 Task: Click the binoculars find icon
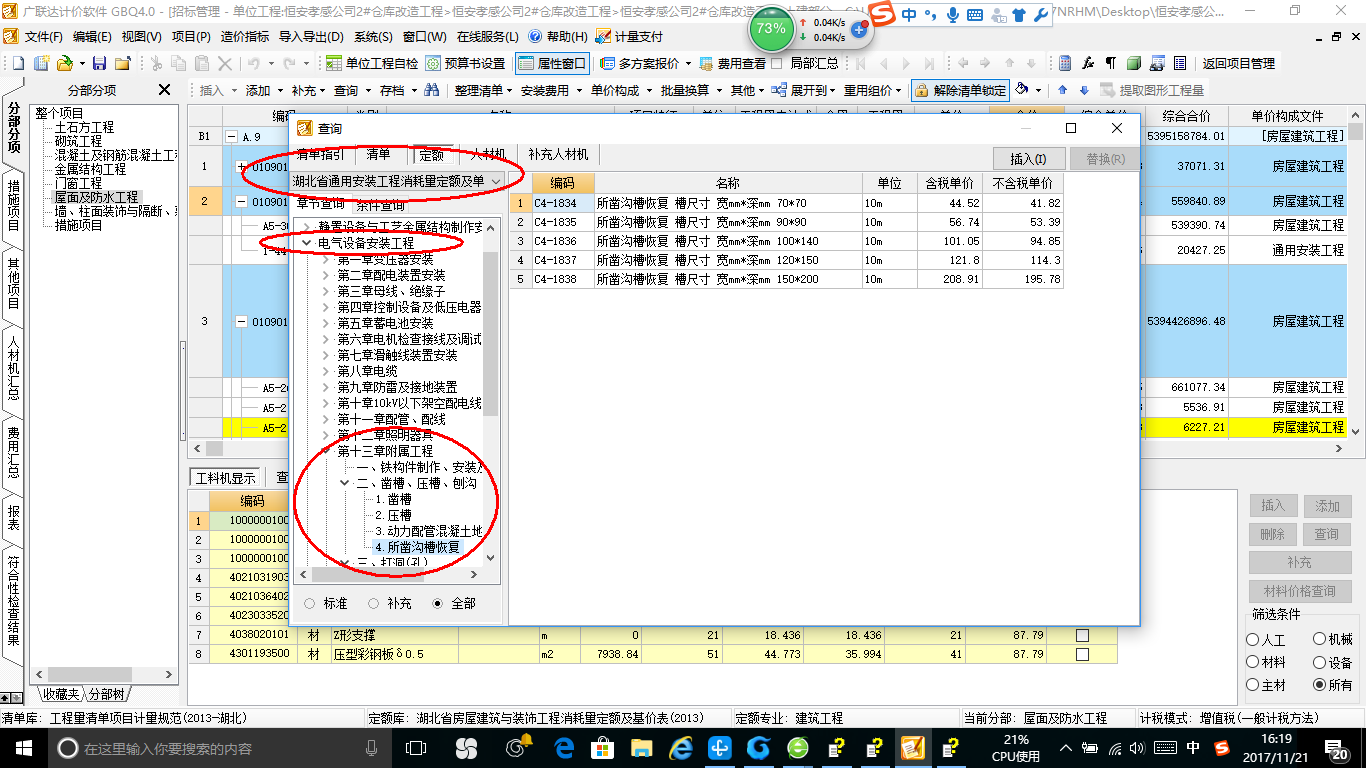coord(432,90)
